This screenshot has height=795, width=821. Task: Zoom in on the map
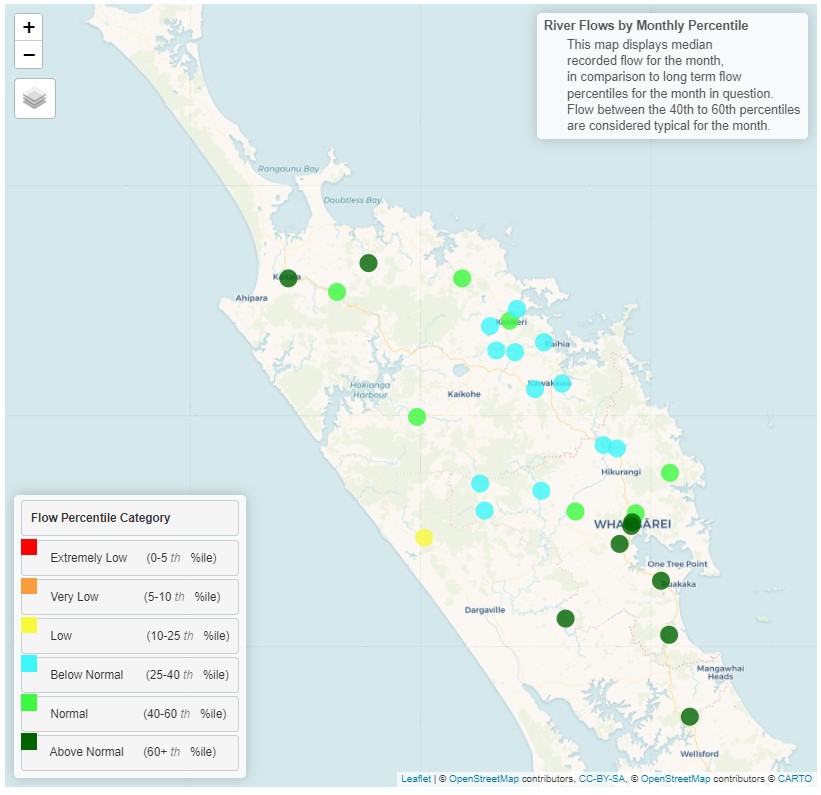29,28
